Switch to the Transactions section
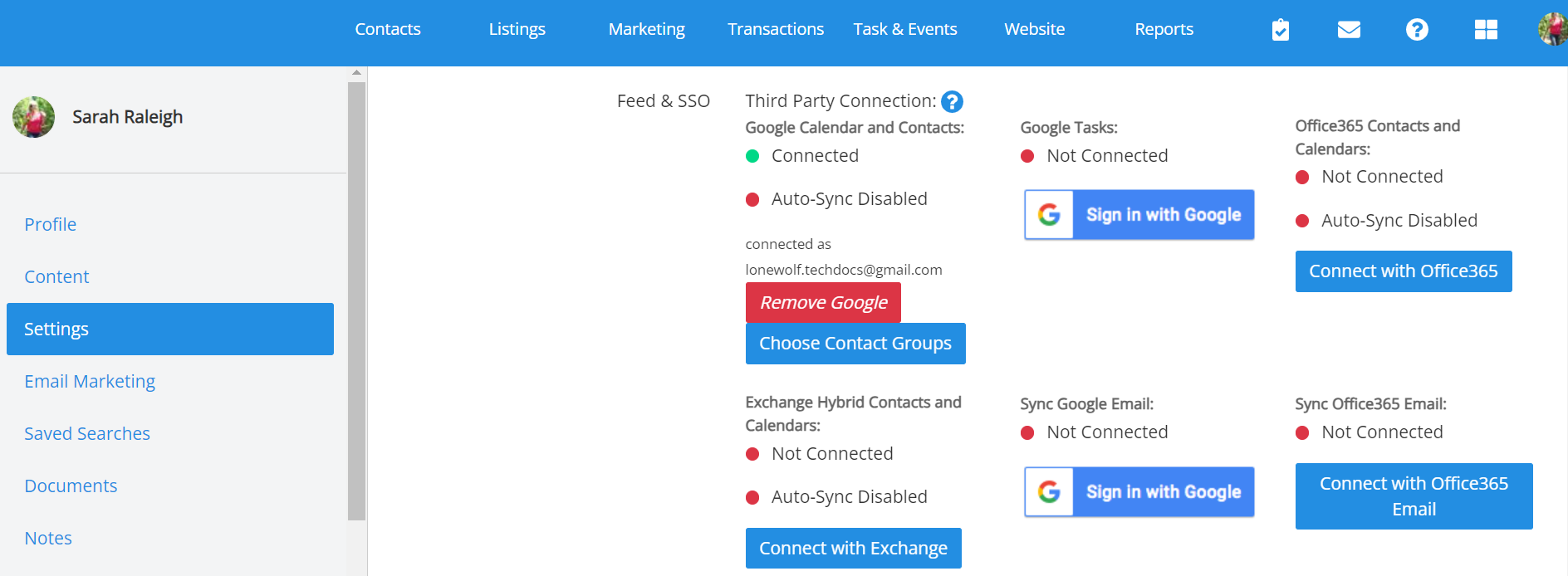1568x576 pixels. pos(775,28)
